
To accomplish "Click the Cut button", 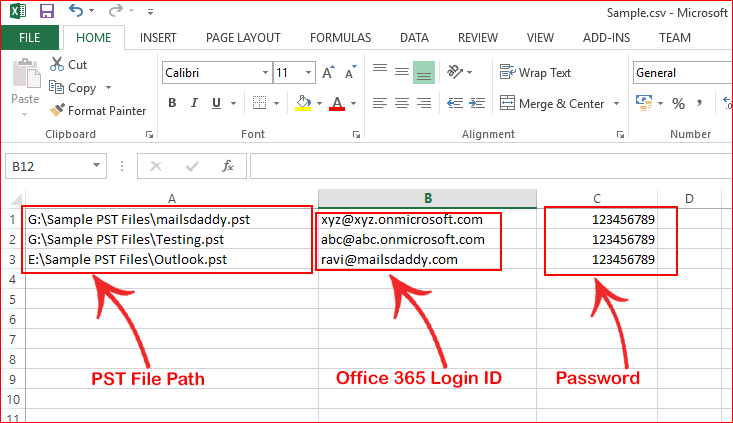I will 69,65.
